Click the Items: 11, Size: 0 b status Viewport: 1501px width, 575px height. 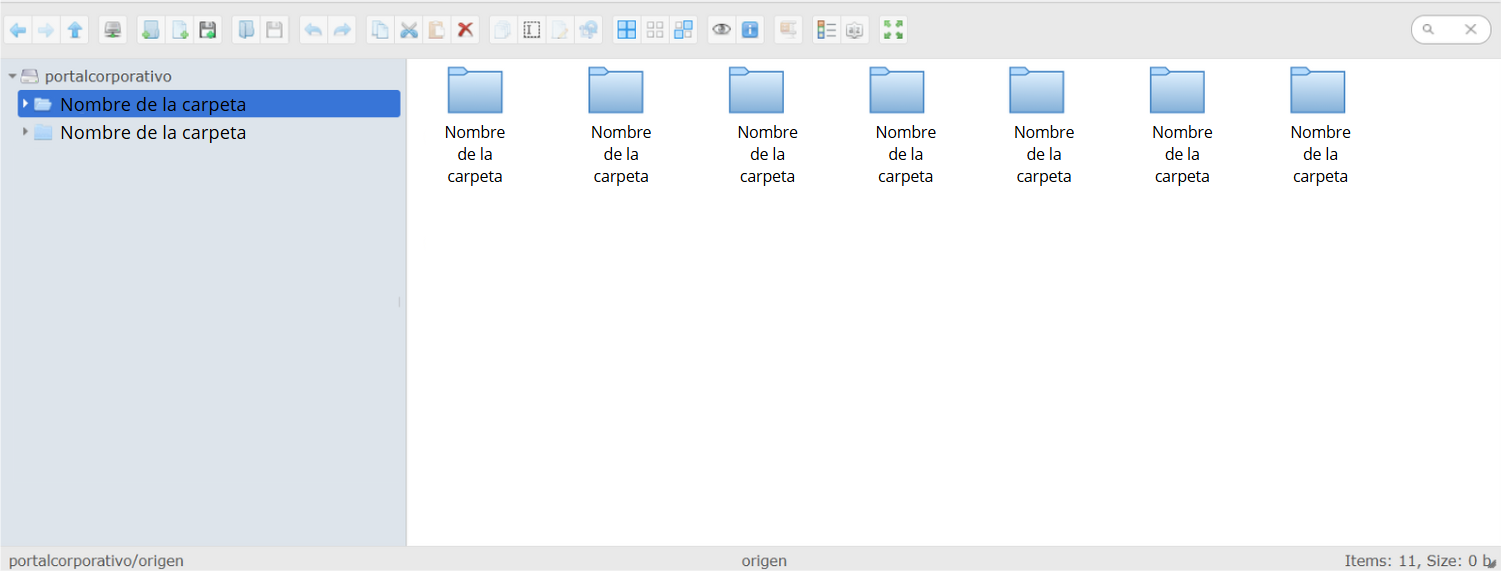coord(1419,561)
